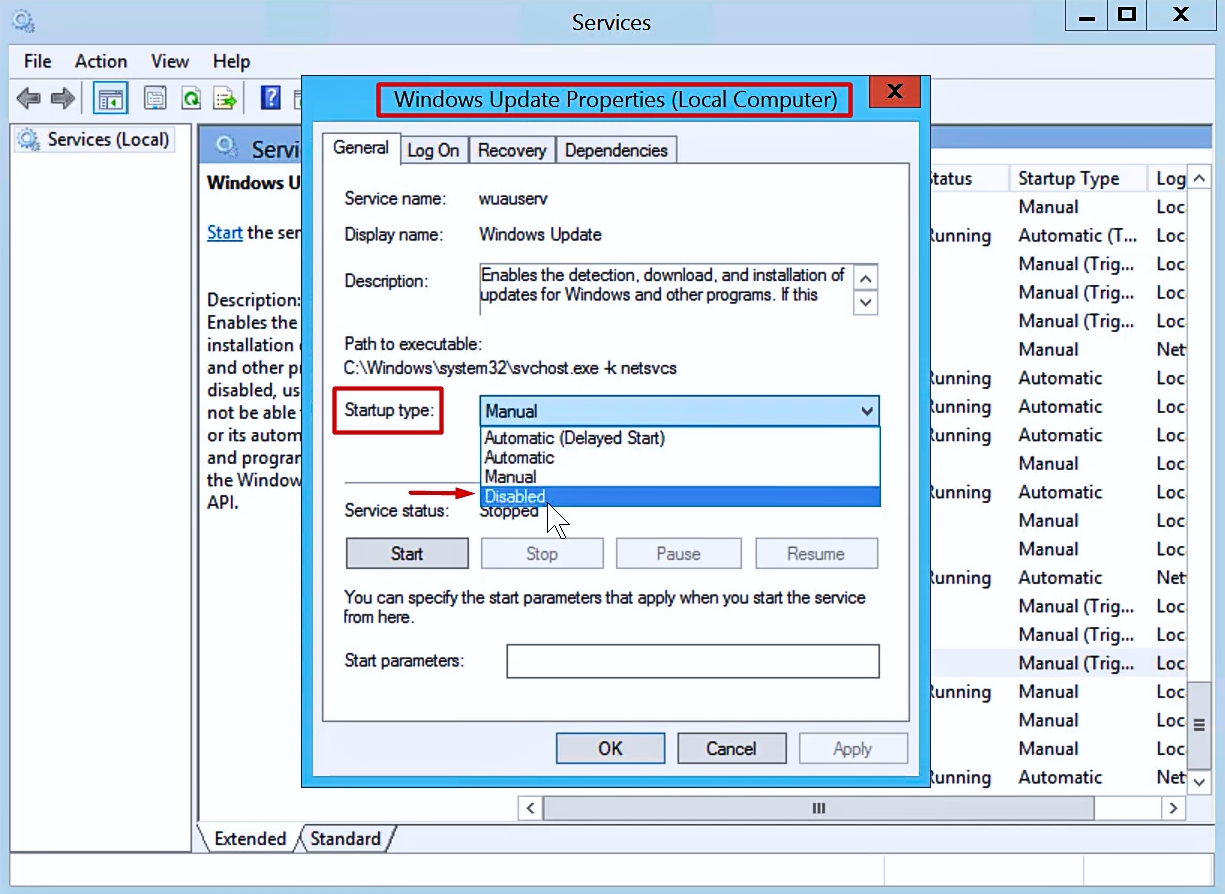Click the Start link in Services pane

click(x=225, y=232)
